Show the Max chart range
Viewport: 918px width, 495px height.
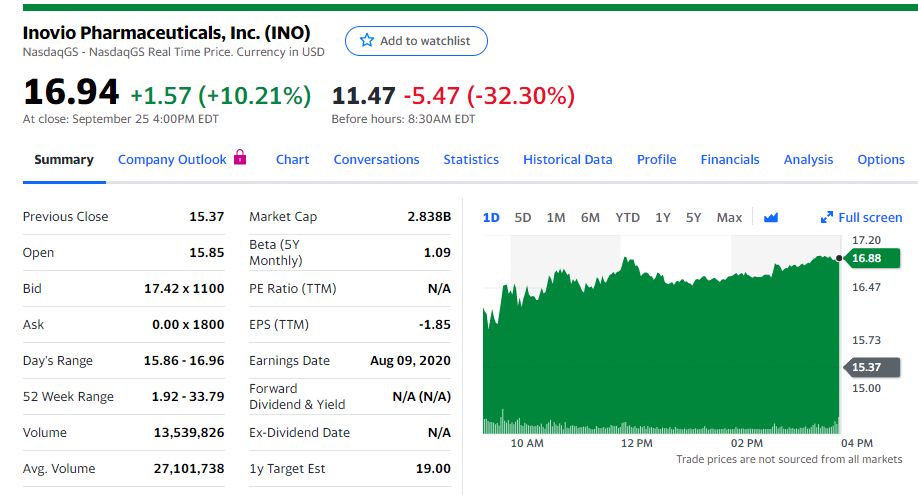click(x=729, y=217)
